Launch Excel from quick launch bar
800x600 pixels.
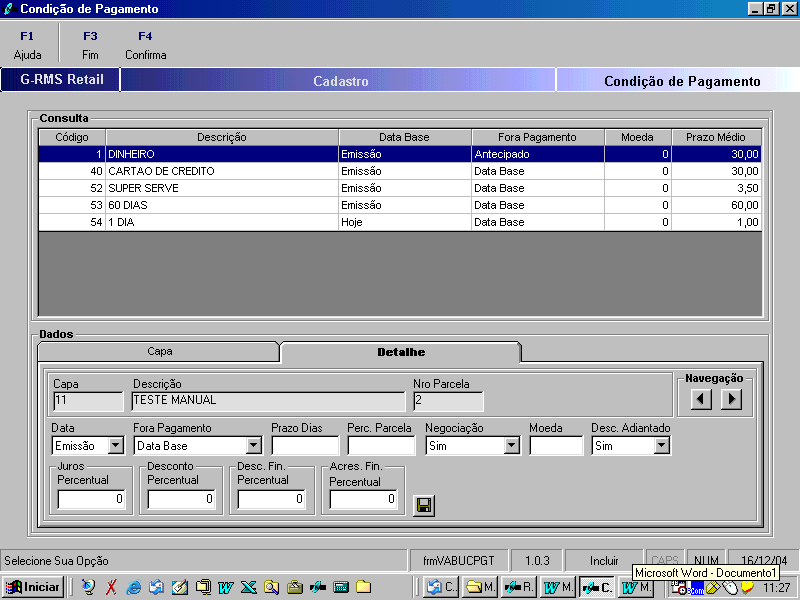[x=247, y=587]
